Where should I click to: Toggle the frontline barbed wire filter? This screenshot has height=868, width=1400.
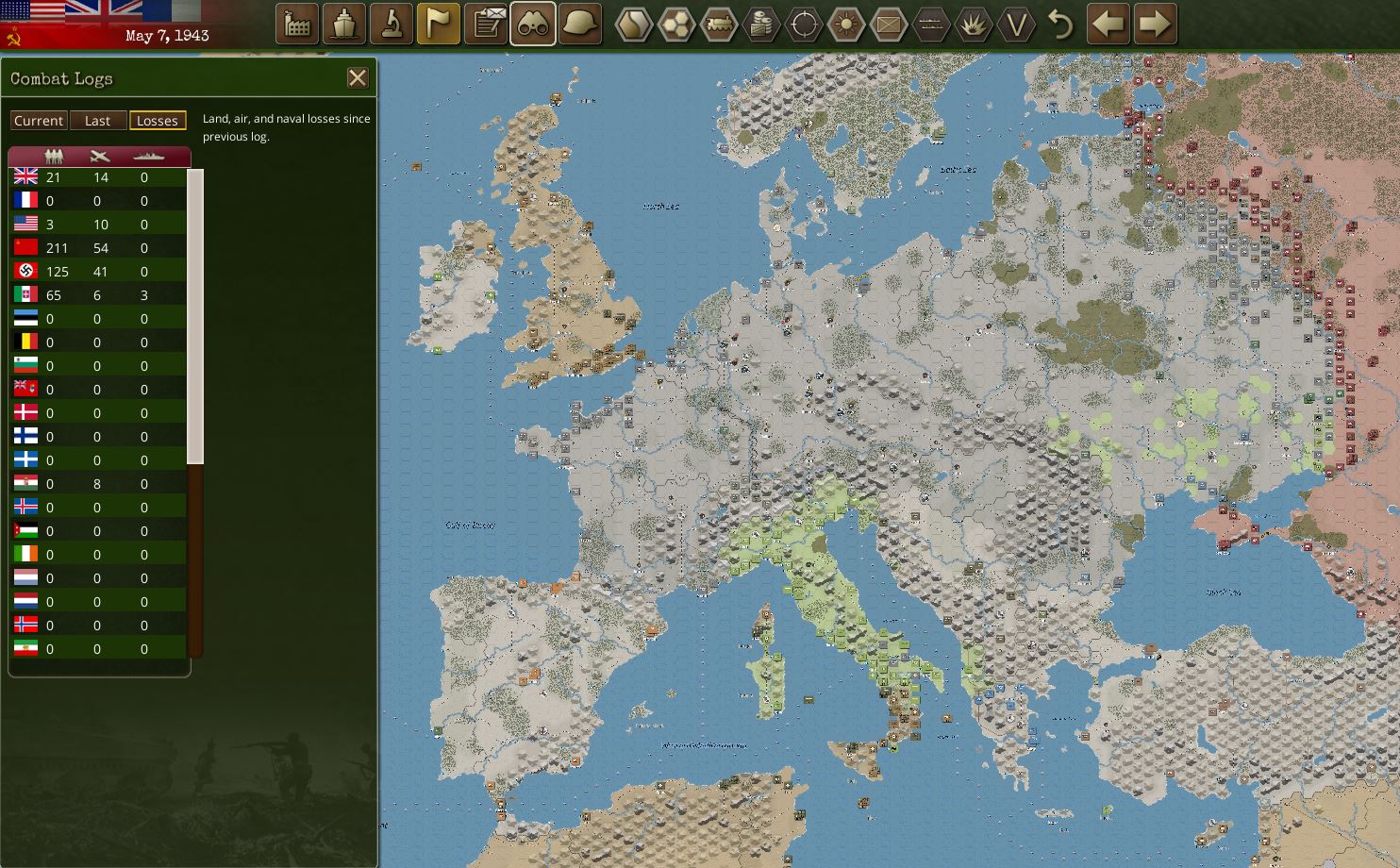pos(931,25)
